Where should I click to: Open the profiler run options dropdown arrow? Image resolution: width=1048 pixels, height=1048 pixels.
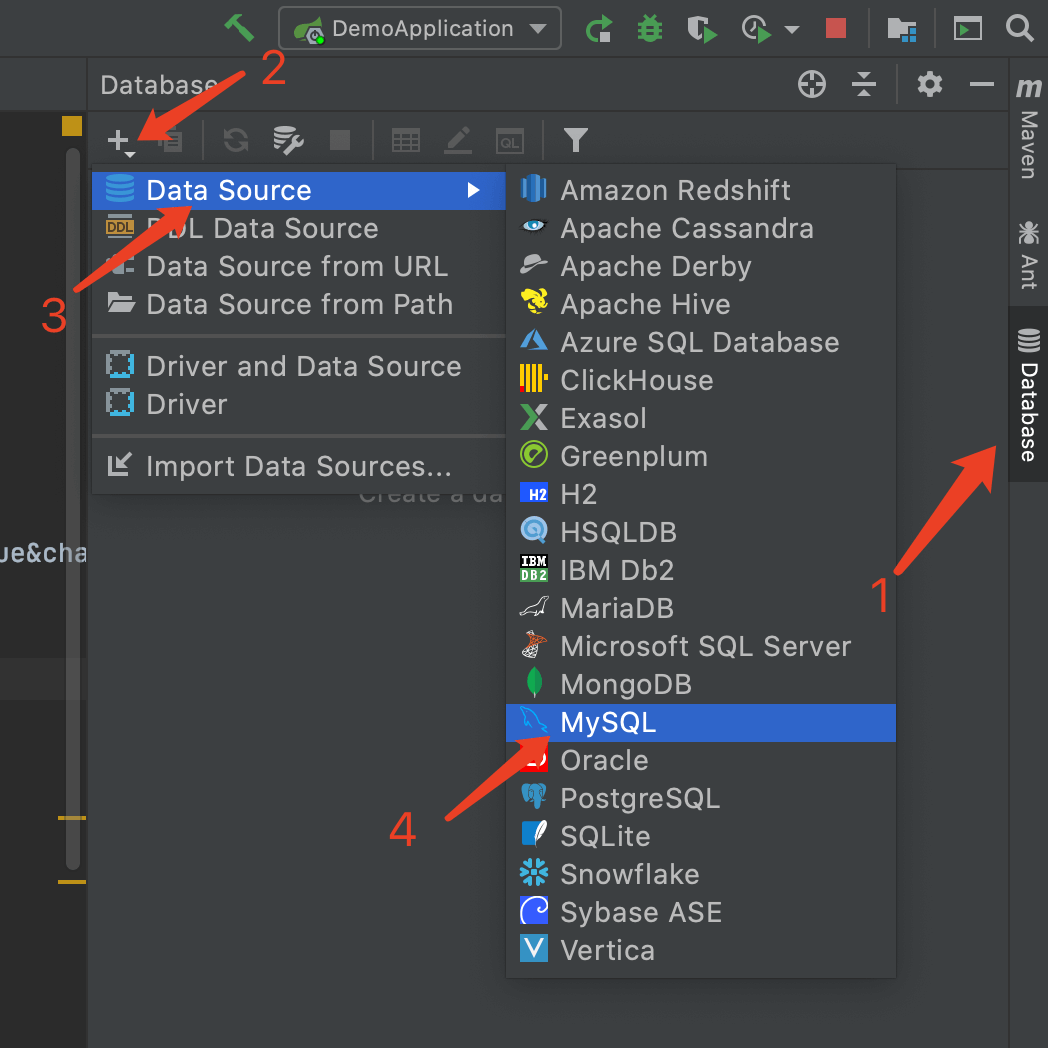pos(792,29)
